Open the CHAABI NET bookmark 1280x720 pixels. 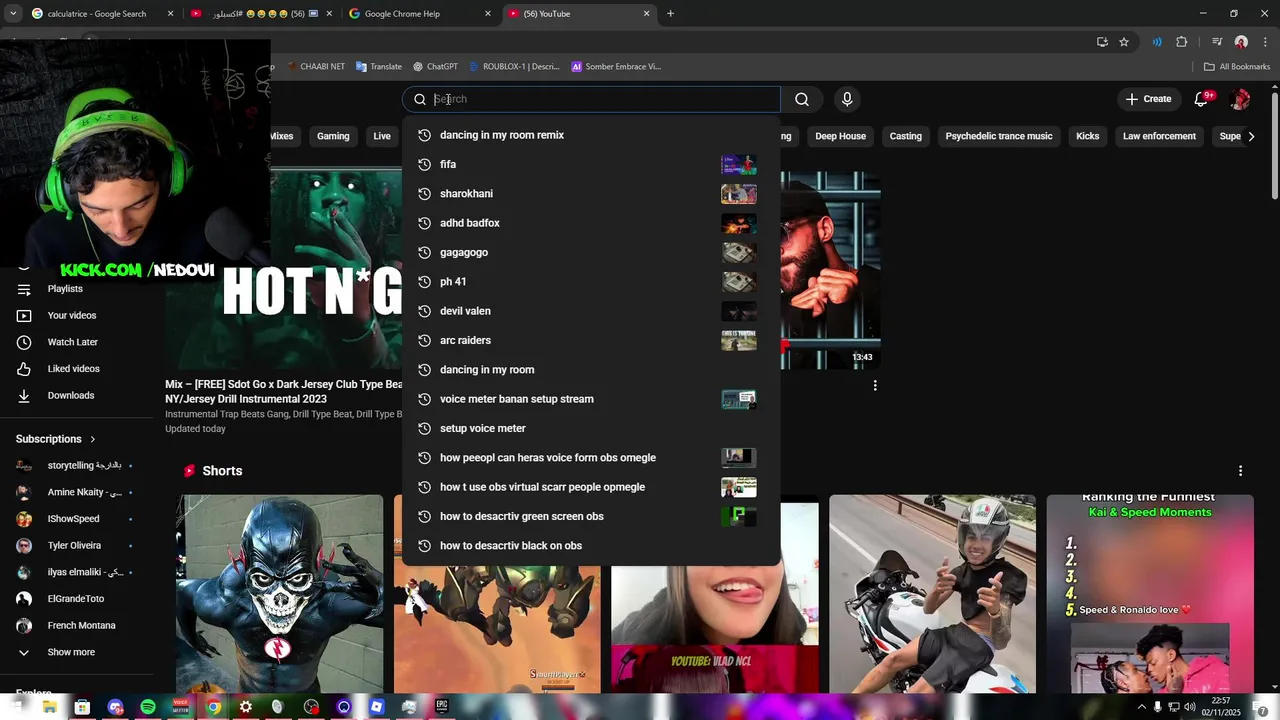pos(316,67)
